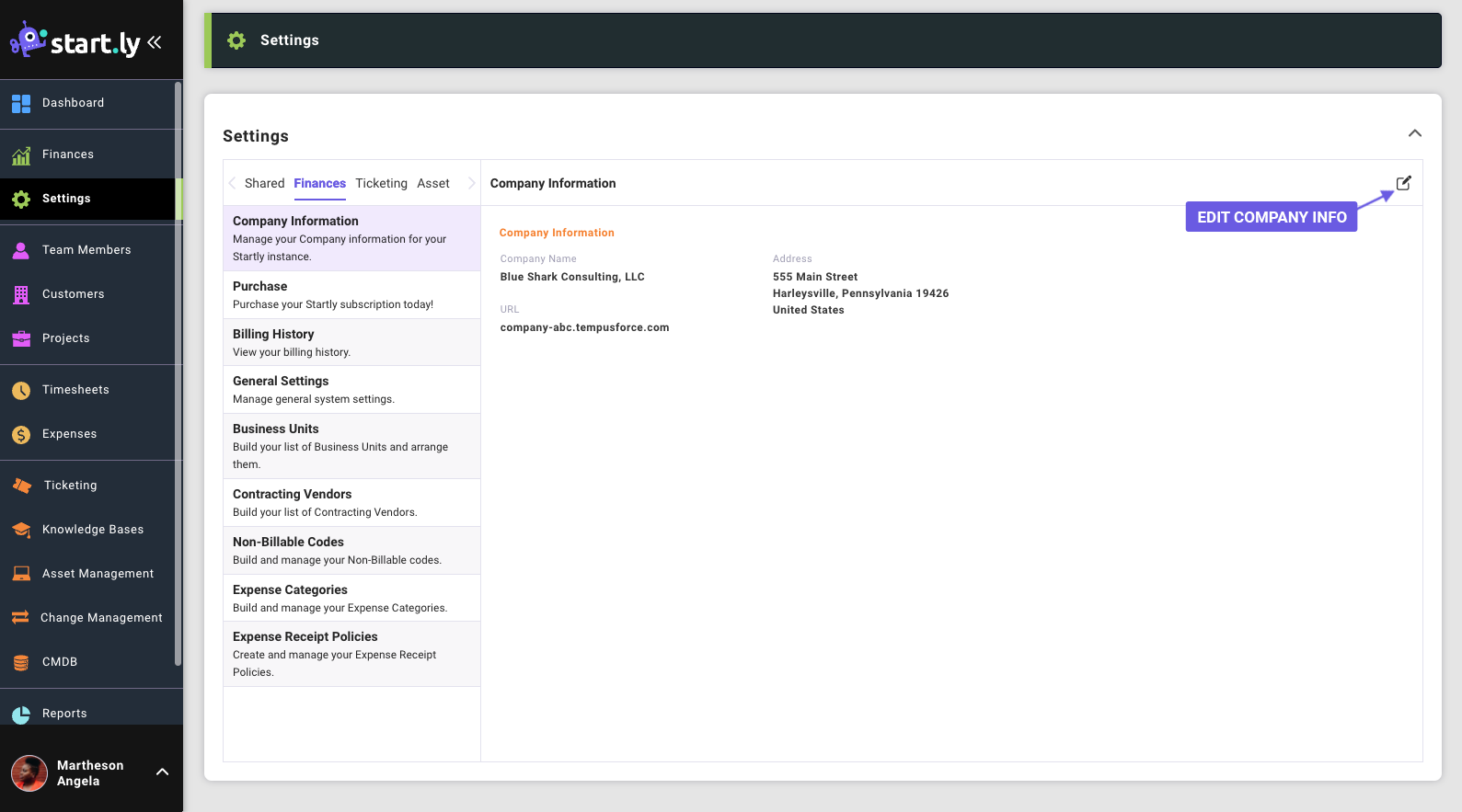Open Expenses dollar coin icon

(21, 435)
